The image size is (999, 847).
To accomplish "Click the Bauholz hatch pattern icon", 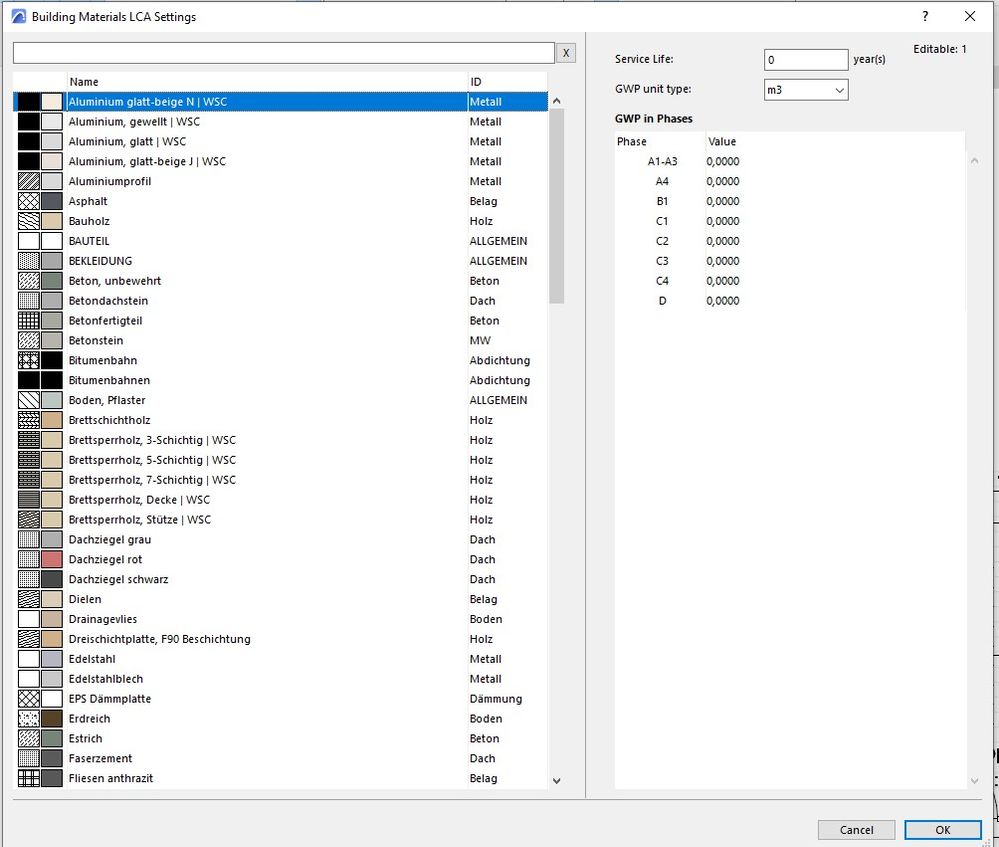I will 29,221.
